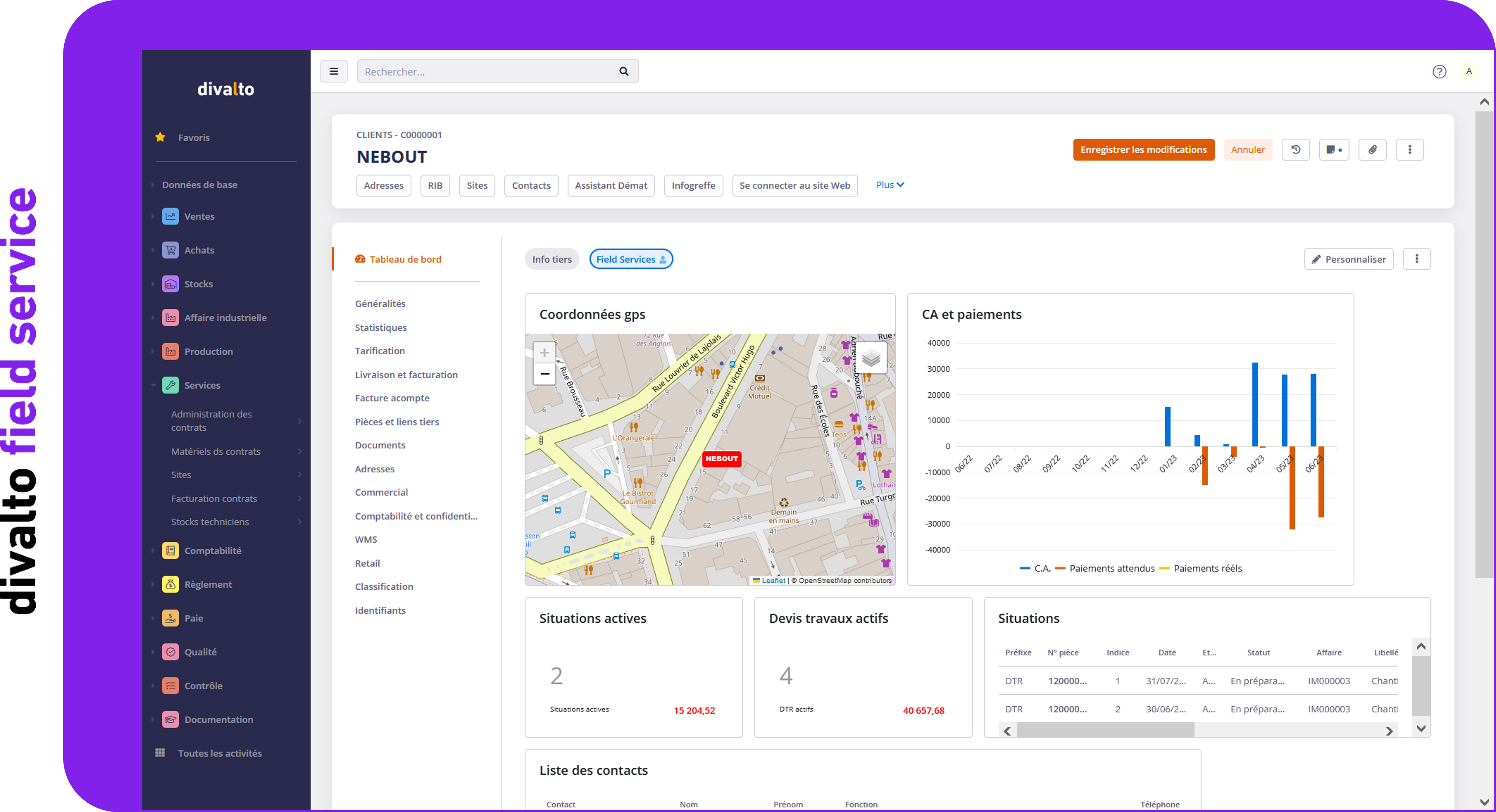Collapse the Services menu section
This screenshot has width=1496, height=812.
click(x=201, y=385)
